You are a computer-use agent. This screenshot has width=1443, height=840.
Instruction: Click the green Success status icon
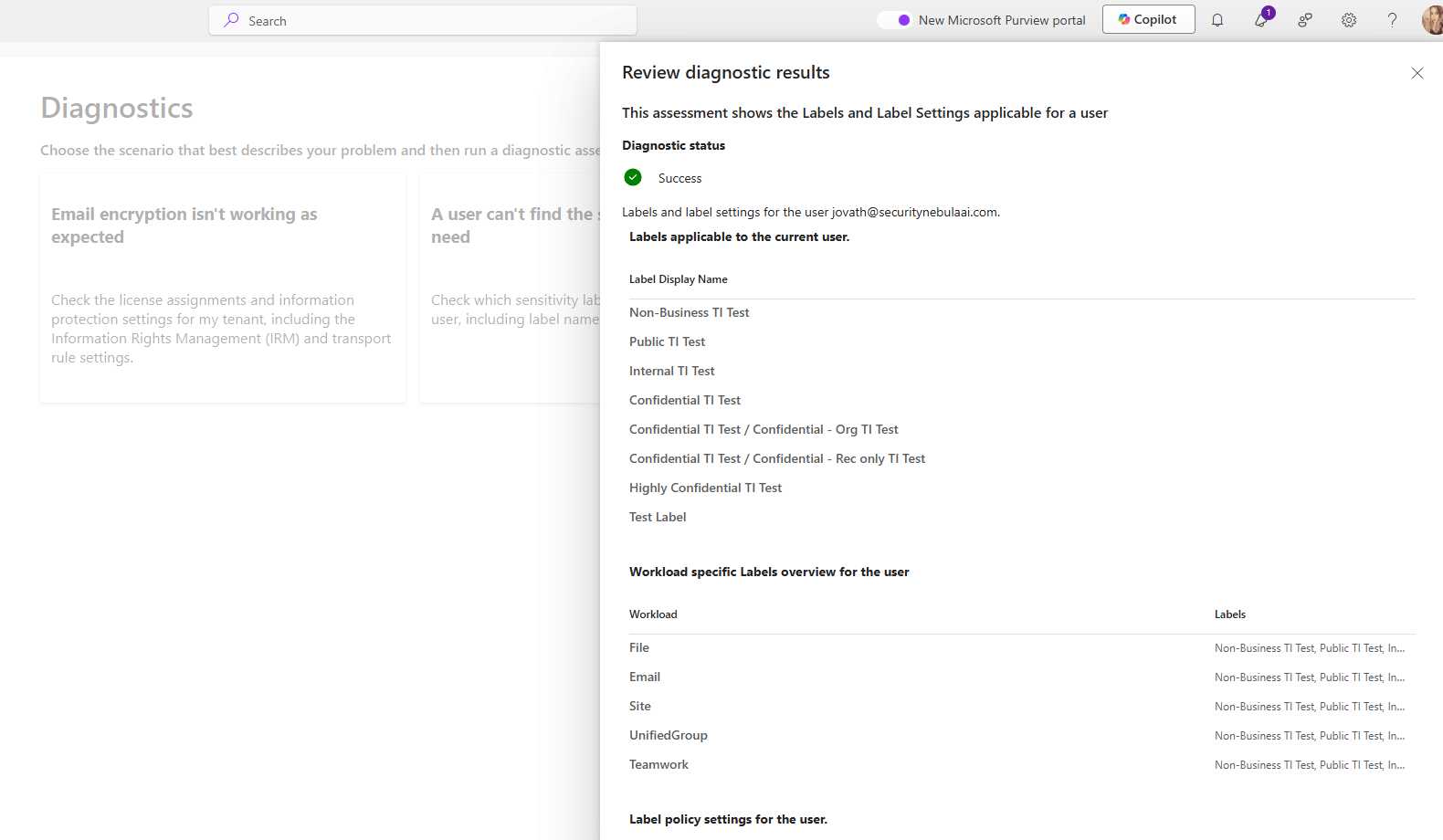633,177
